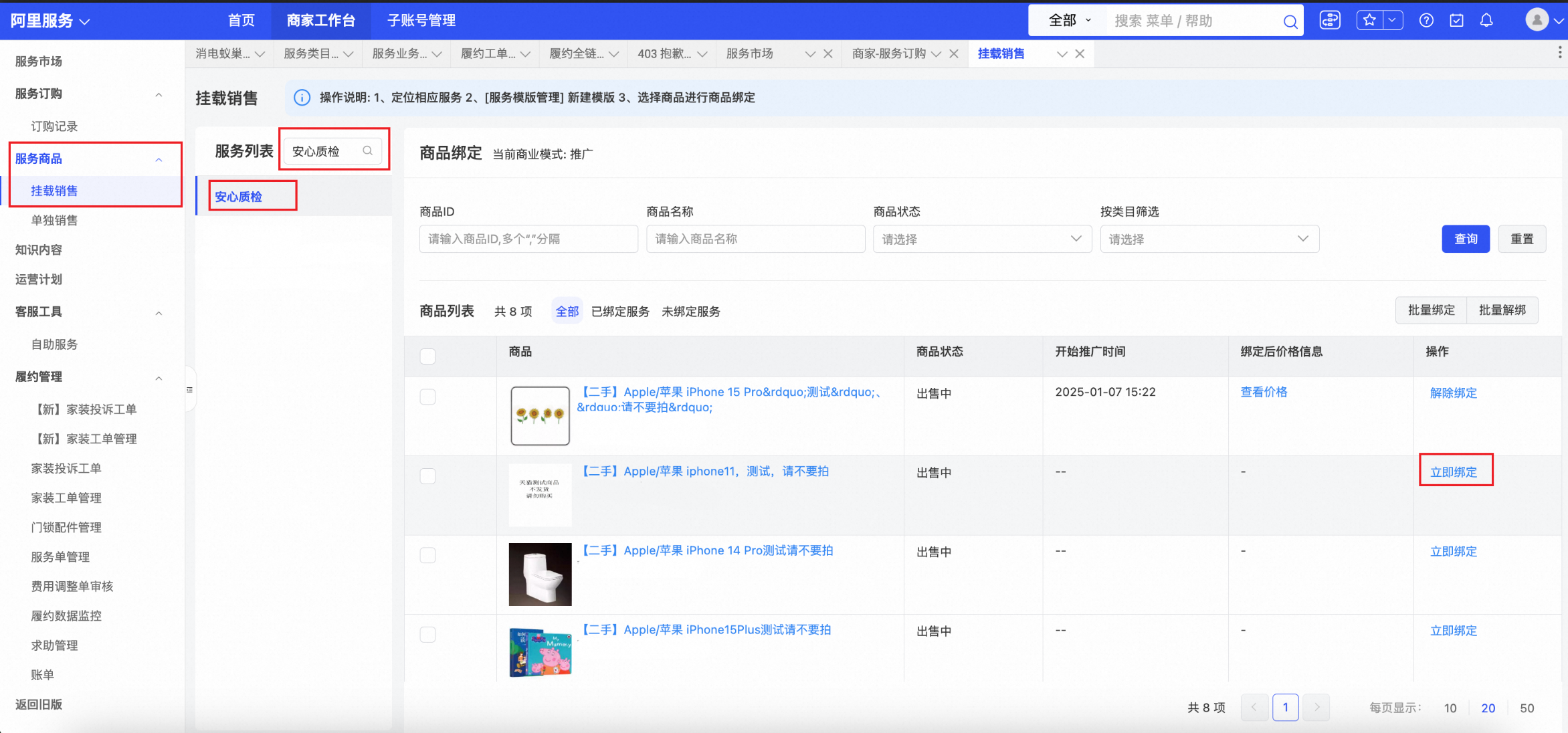This screenshot has height=733, width=1568.
Task: Open the task checklist icon in header
Action: [x=1456, y=21]
